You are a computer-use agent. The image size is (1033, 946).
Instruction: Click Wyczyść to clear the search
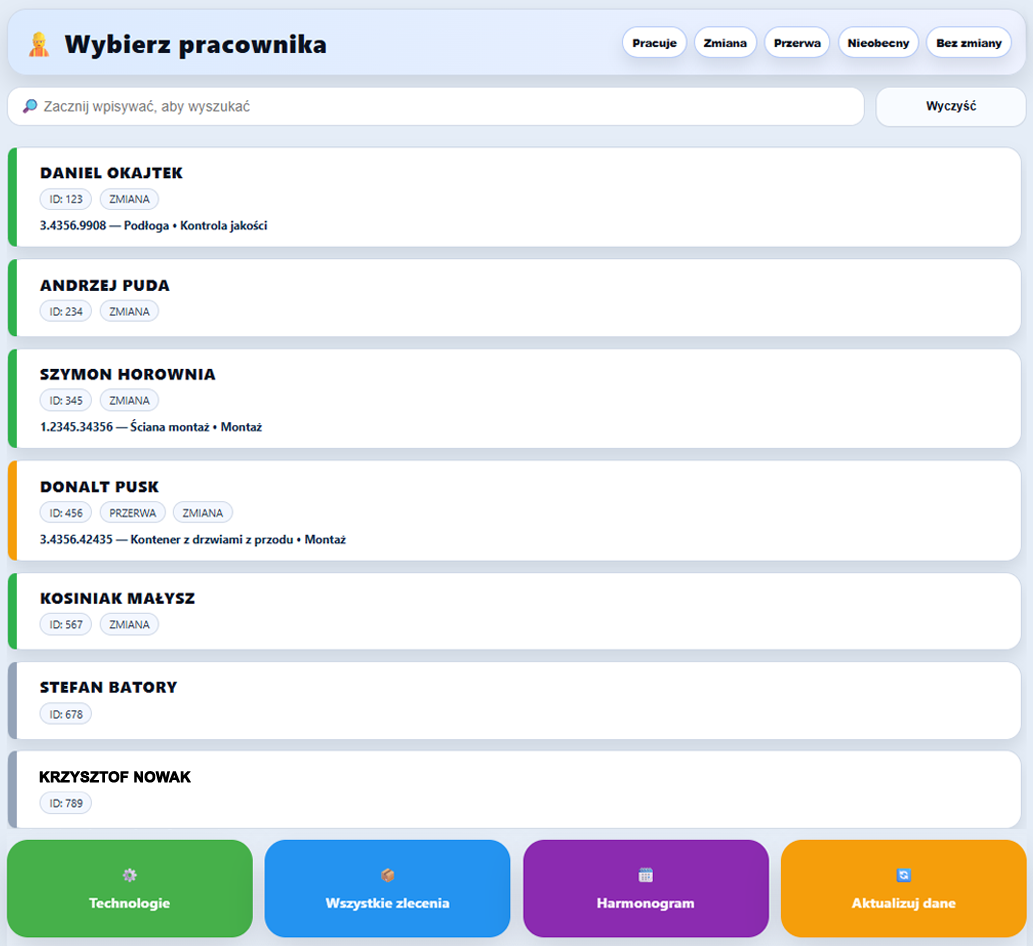(x=950, y=106)
